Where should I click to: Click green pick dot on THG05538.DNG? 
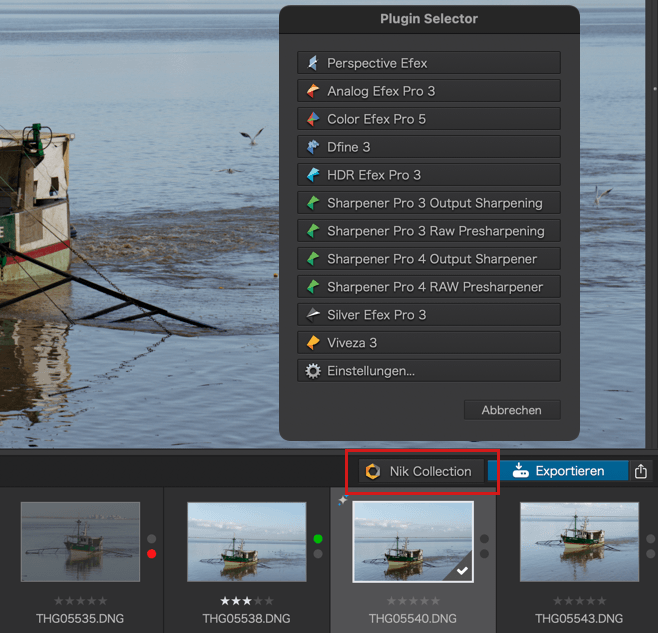tap(318, 539)
